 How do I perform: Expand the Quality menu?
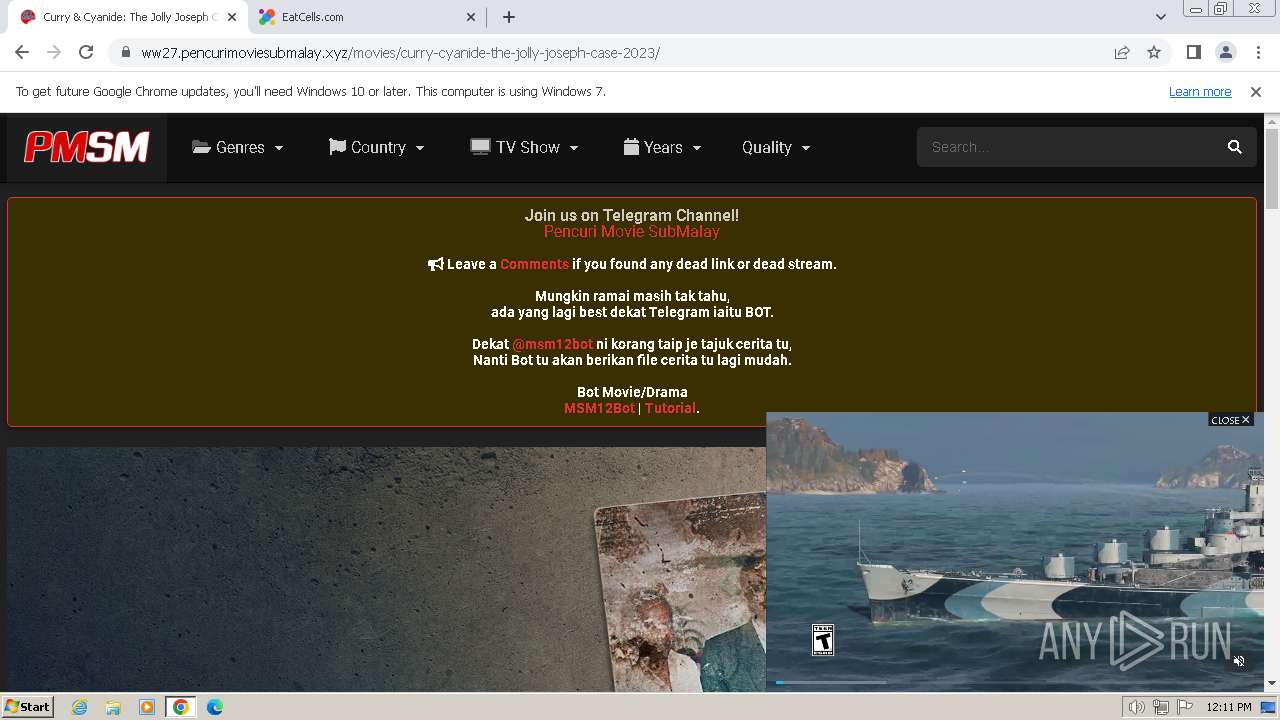[776, 147]
